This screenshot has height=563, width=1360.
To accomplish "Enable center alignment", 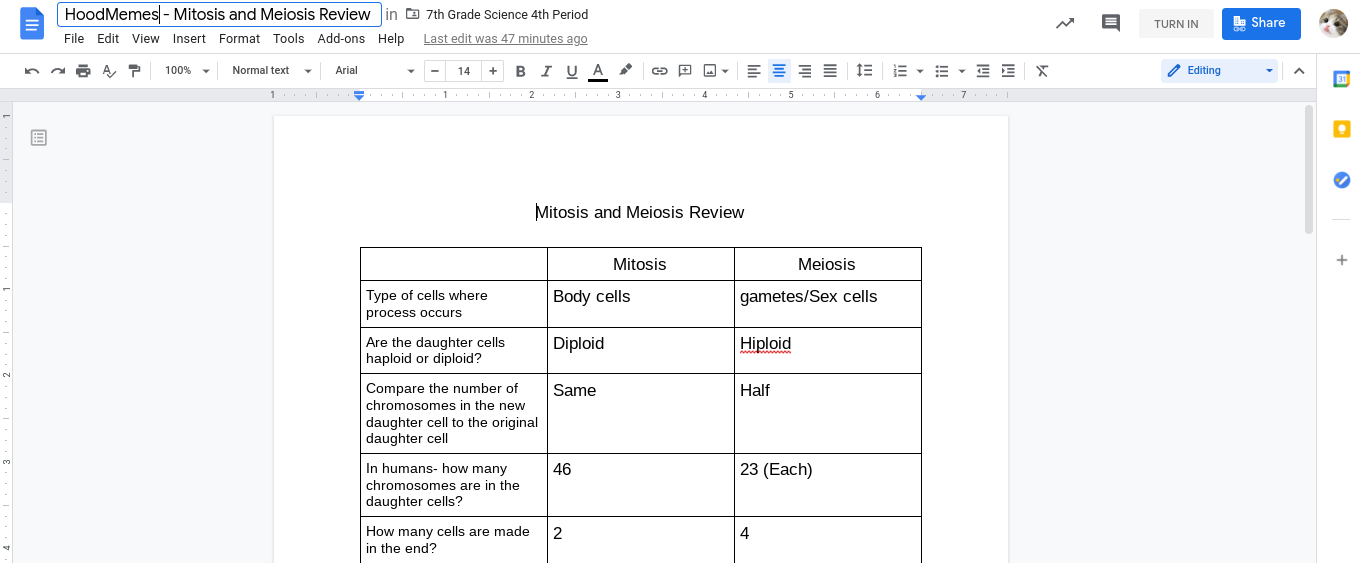I will 779,71.
